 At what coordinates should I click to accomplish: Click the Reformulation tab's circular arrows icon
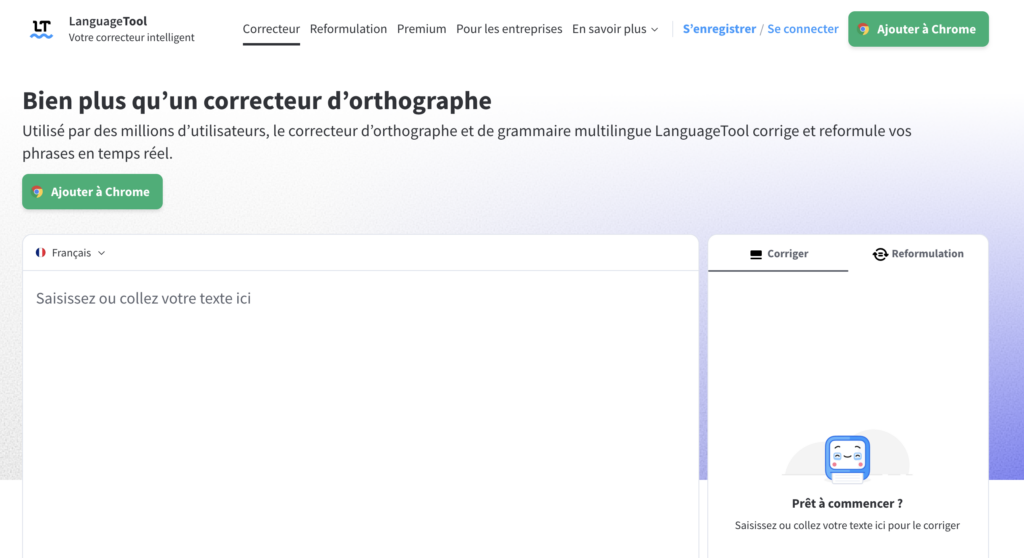pyautogui.click(x=880, y=254)
